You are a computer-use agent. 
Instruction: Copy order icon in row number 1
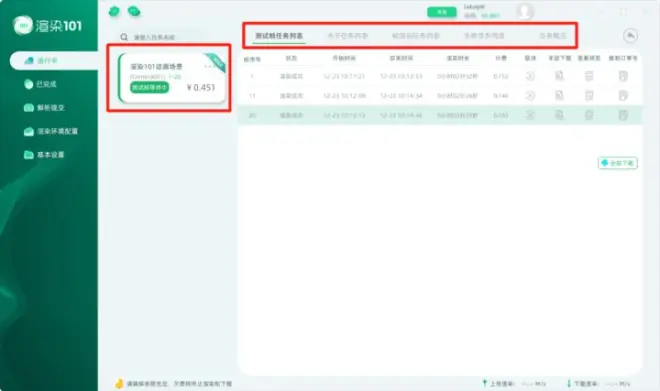click(623, 76)
